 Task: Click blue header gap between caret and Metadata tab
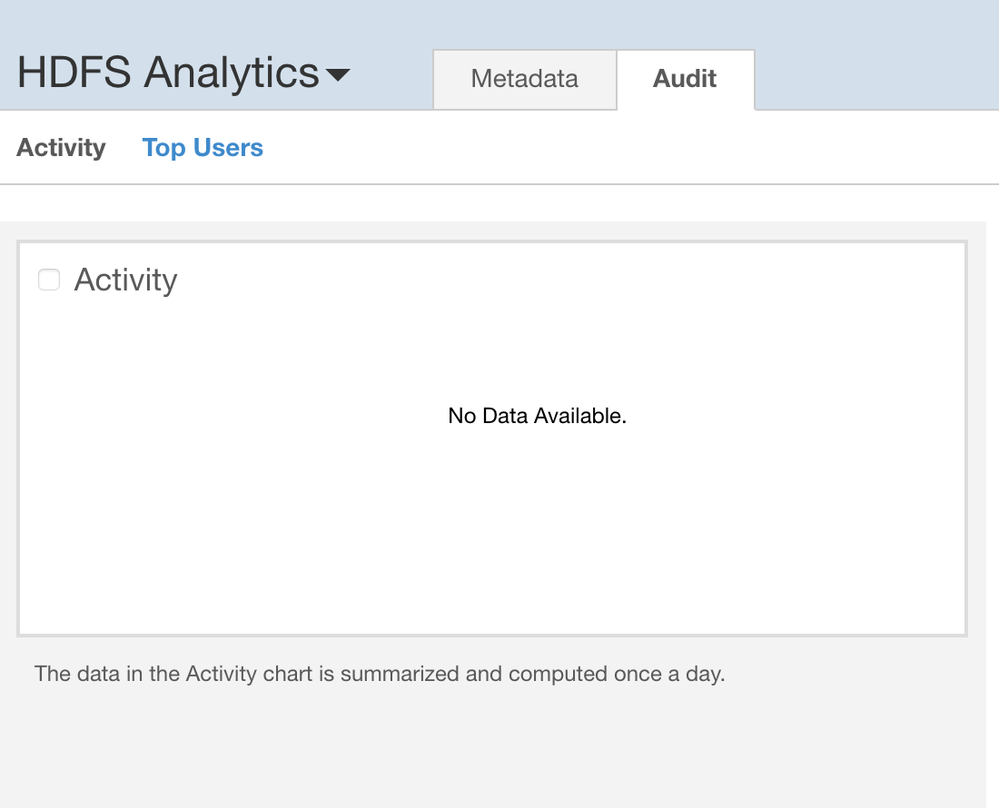(x=392, y=75)
